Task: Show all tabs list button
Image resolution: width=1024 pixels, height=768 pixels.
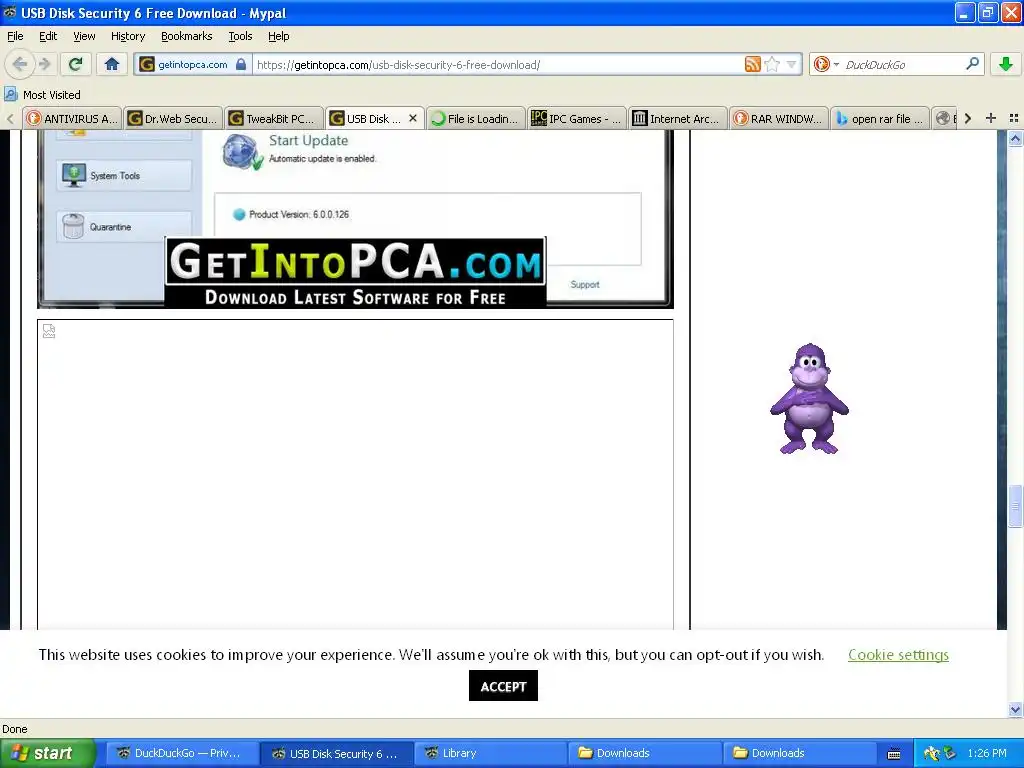Action: 1014,118
